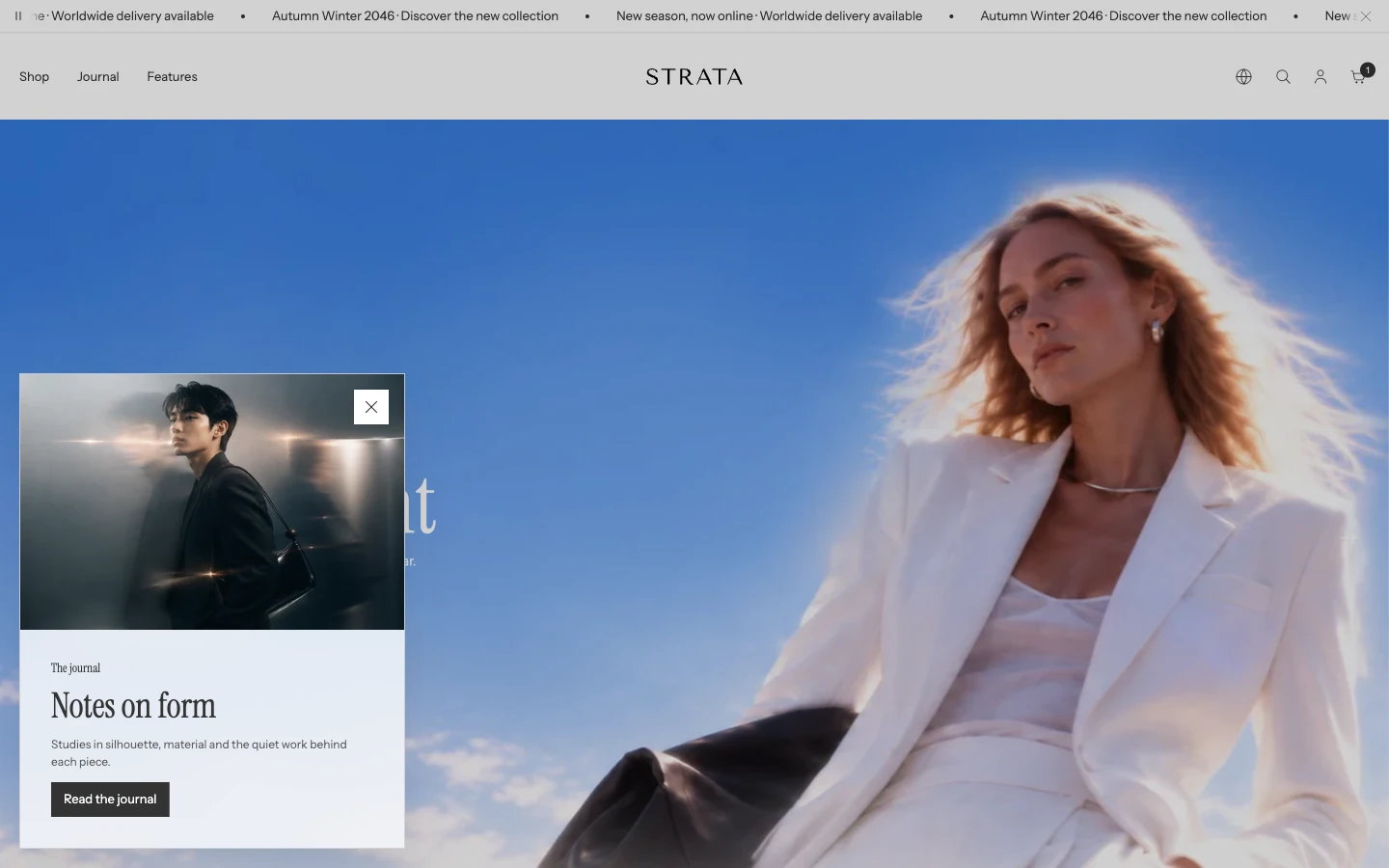This screenshot has height=868, width=1389.
Task: Click the Read the journal button
Action: coord(110,800)
